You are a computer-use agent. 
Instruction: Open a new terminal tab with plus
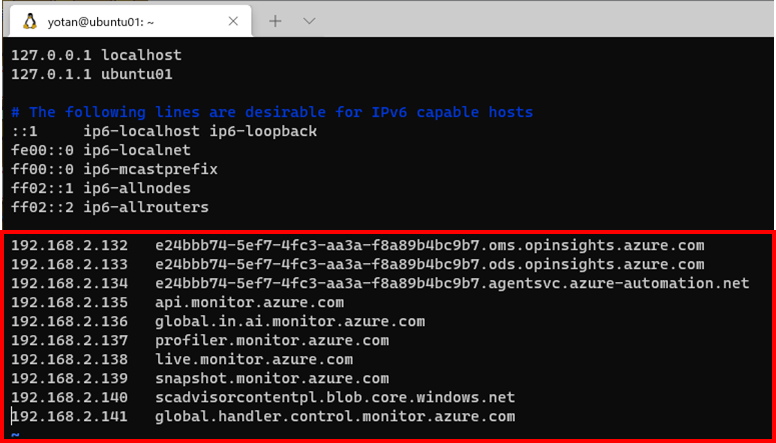click(275, 21)
